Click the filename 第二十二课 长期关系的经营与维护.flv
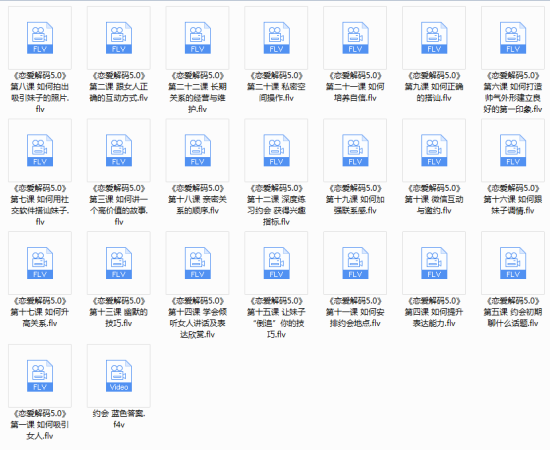This screenshot has height=450, width=550. pyautogui.click(x=198, y=92)
